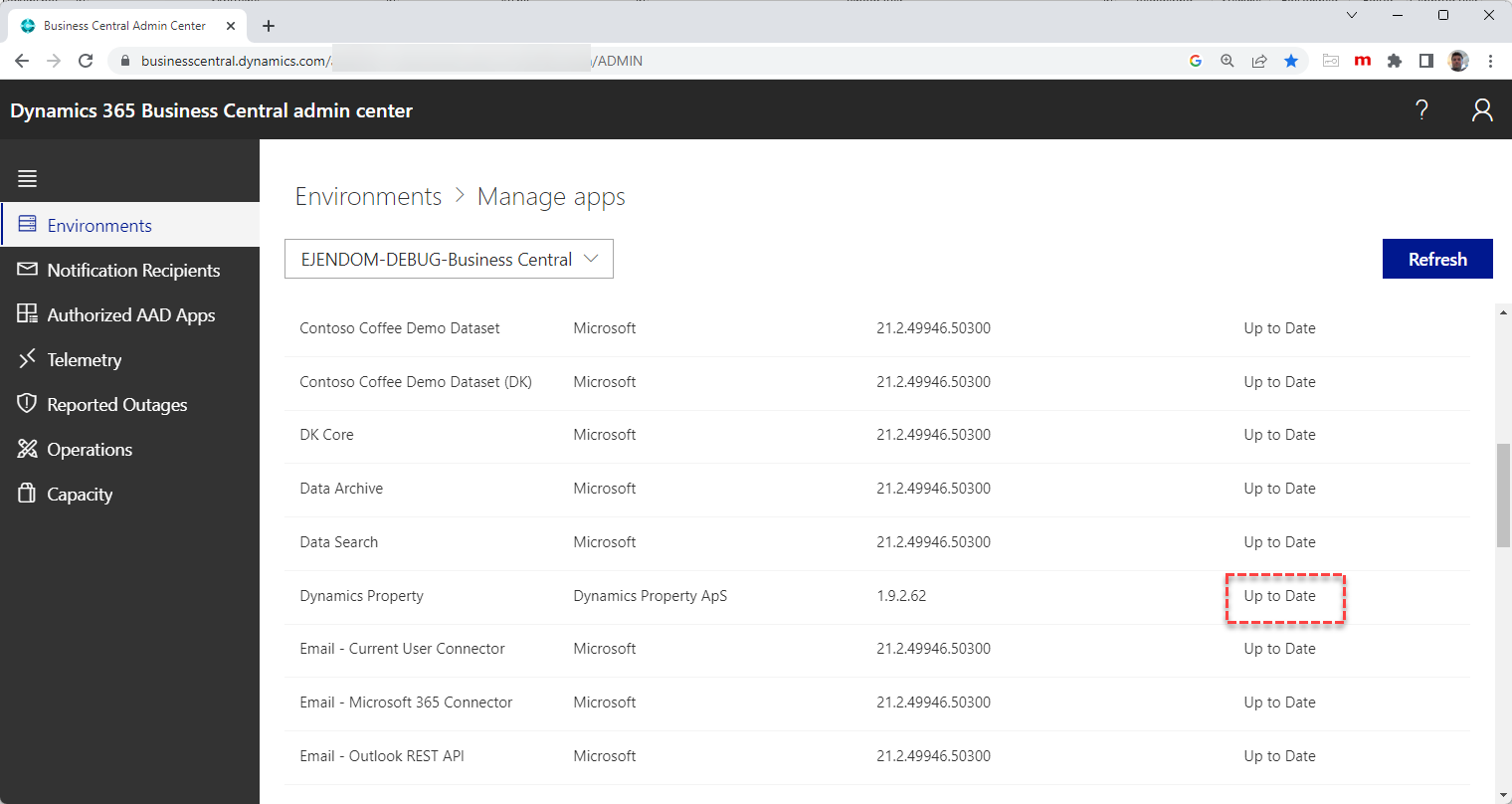Click the mail extension icon in toolbar
Viewport: 1512px width, 804px height.
click(1331, 61)
